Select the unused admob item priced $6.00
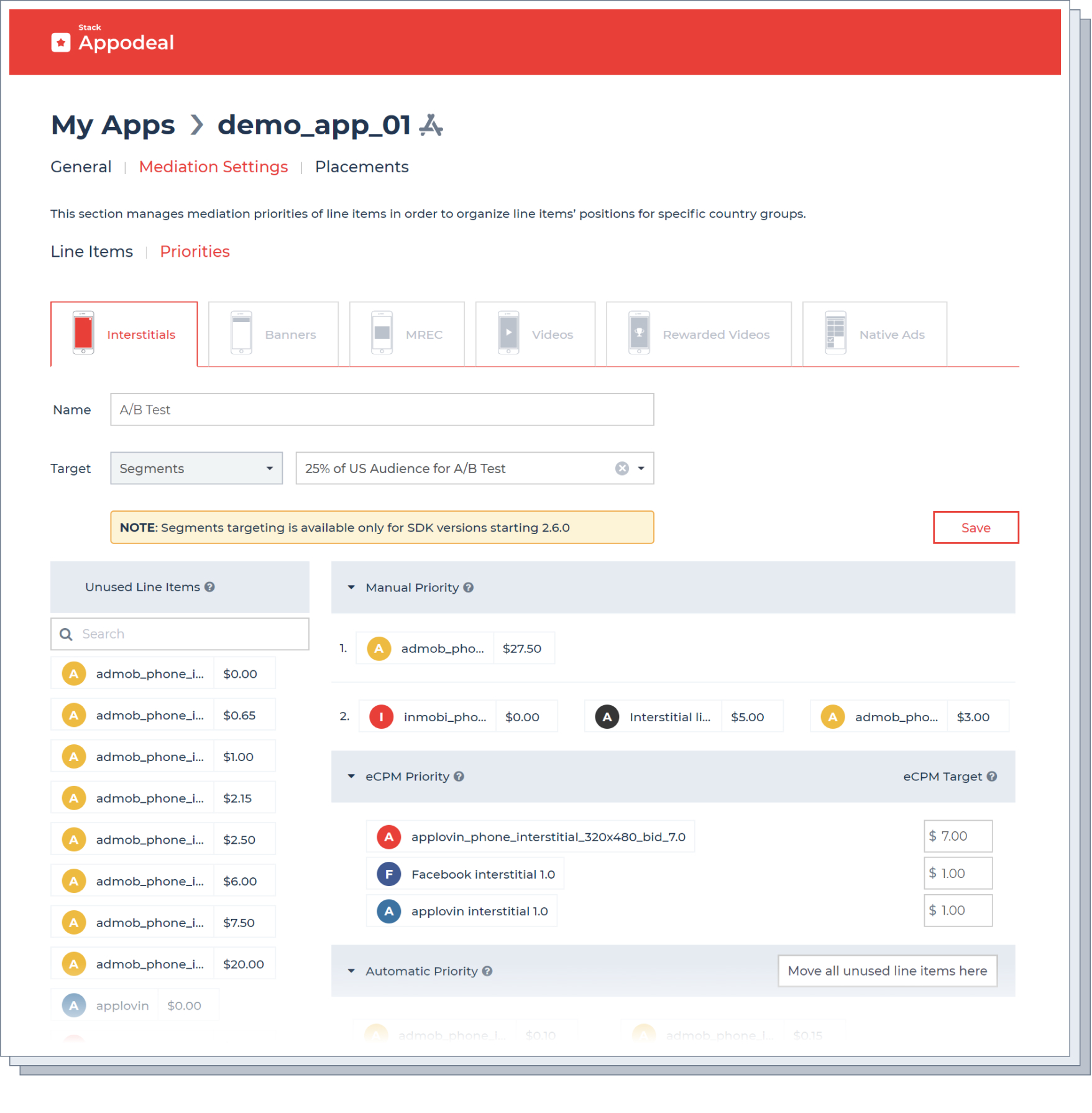This screenshot has width=1092, height=1113. tap(163, 882)
